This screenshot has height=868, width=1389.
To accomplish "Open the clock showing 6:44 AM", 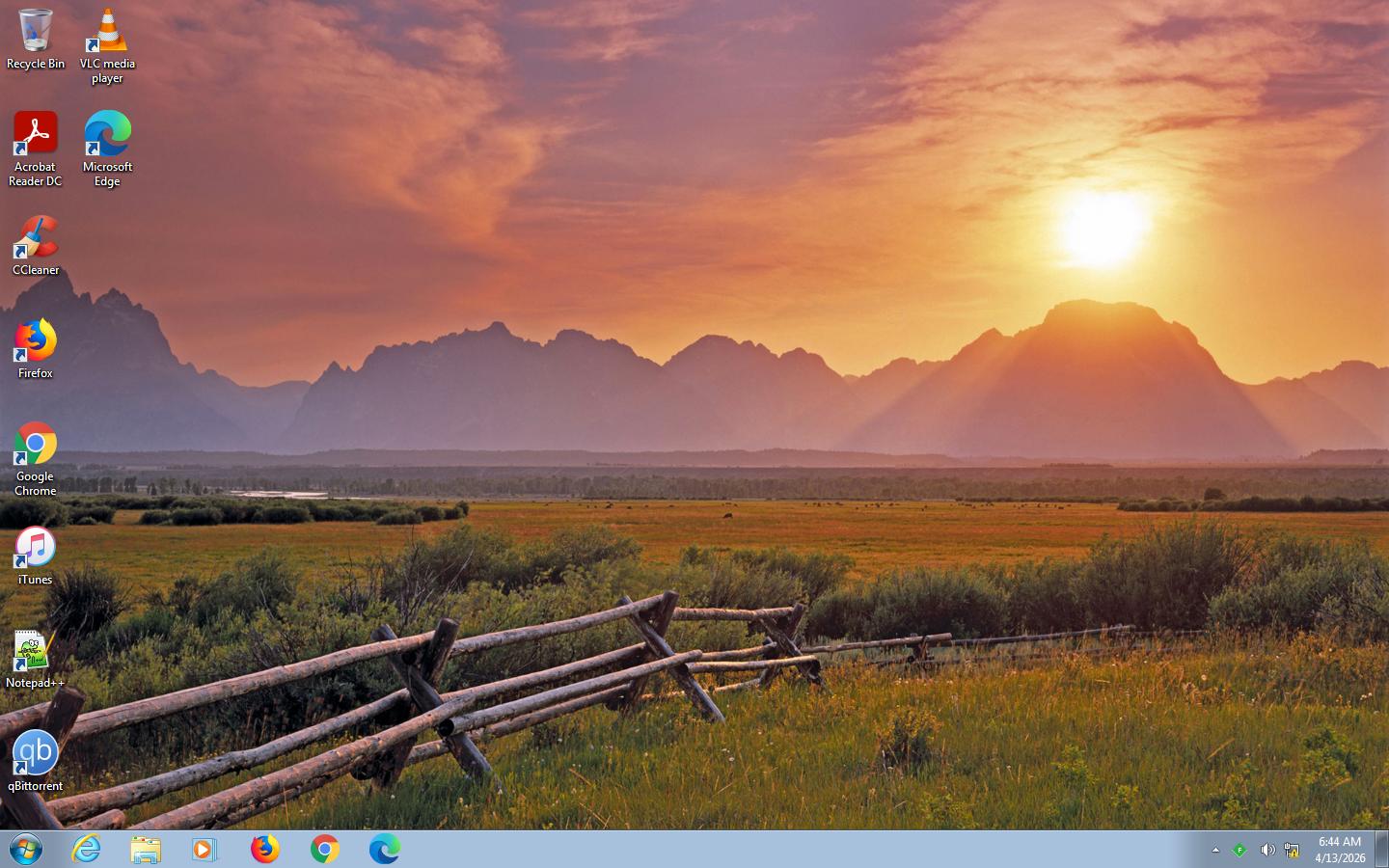I will click(1340, 850).
